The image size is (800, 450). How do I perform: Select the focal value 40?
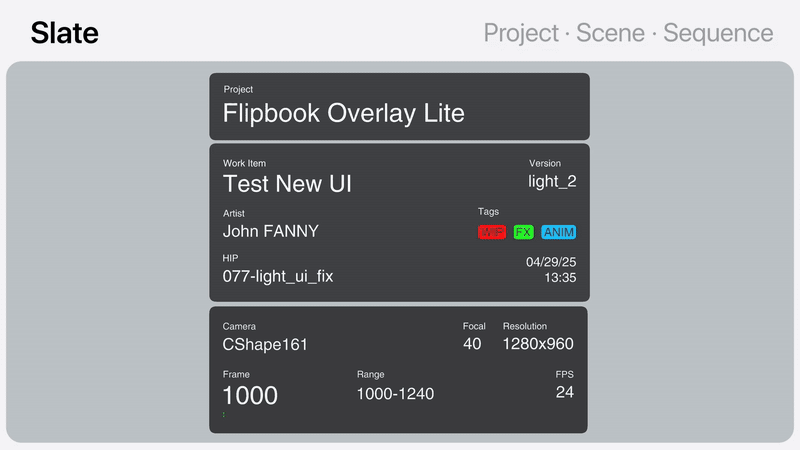(x=472, y=344)
